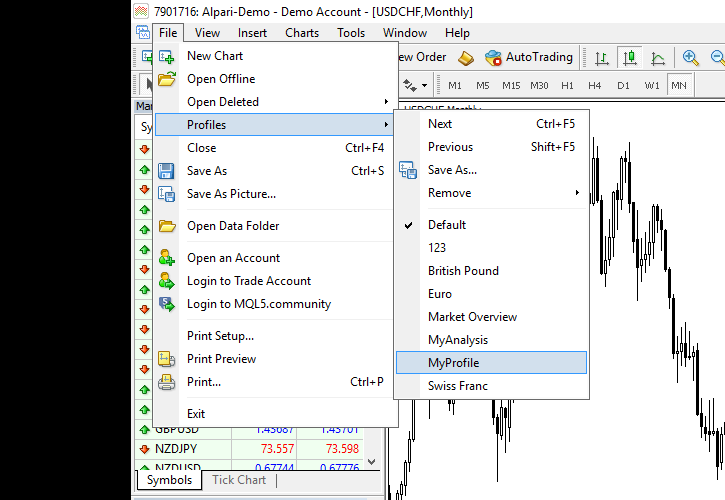Click the zoom in magnifier icon

tap(690, 58)
